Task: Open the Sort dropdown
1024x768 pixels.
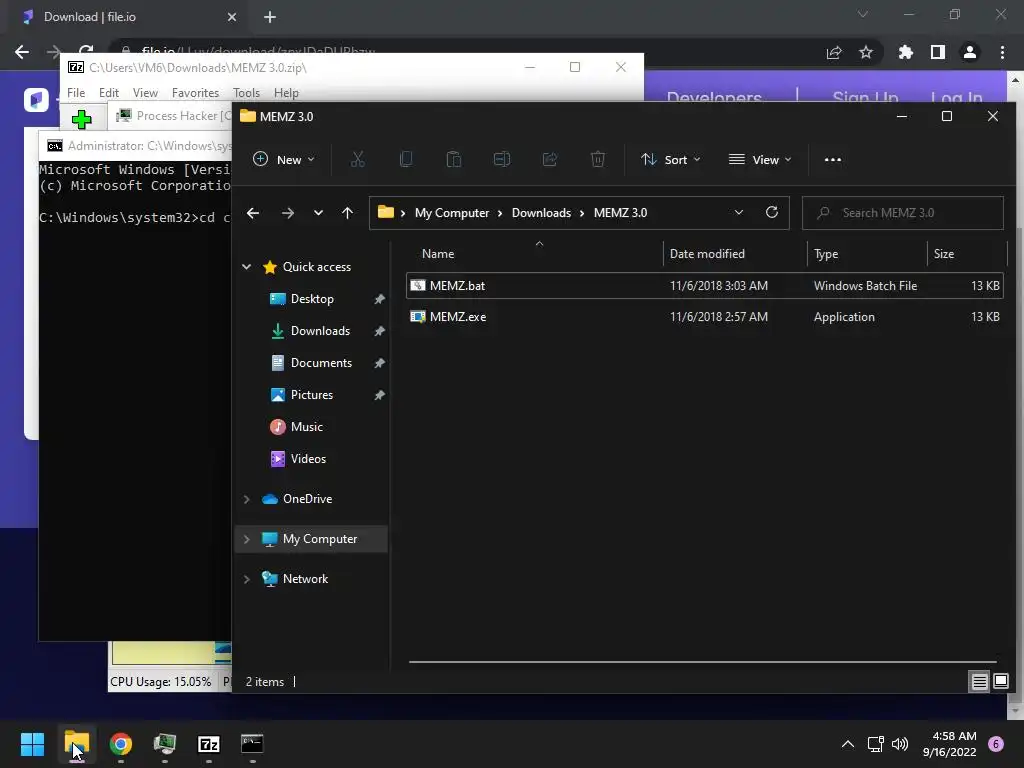Action: 671,159
